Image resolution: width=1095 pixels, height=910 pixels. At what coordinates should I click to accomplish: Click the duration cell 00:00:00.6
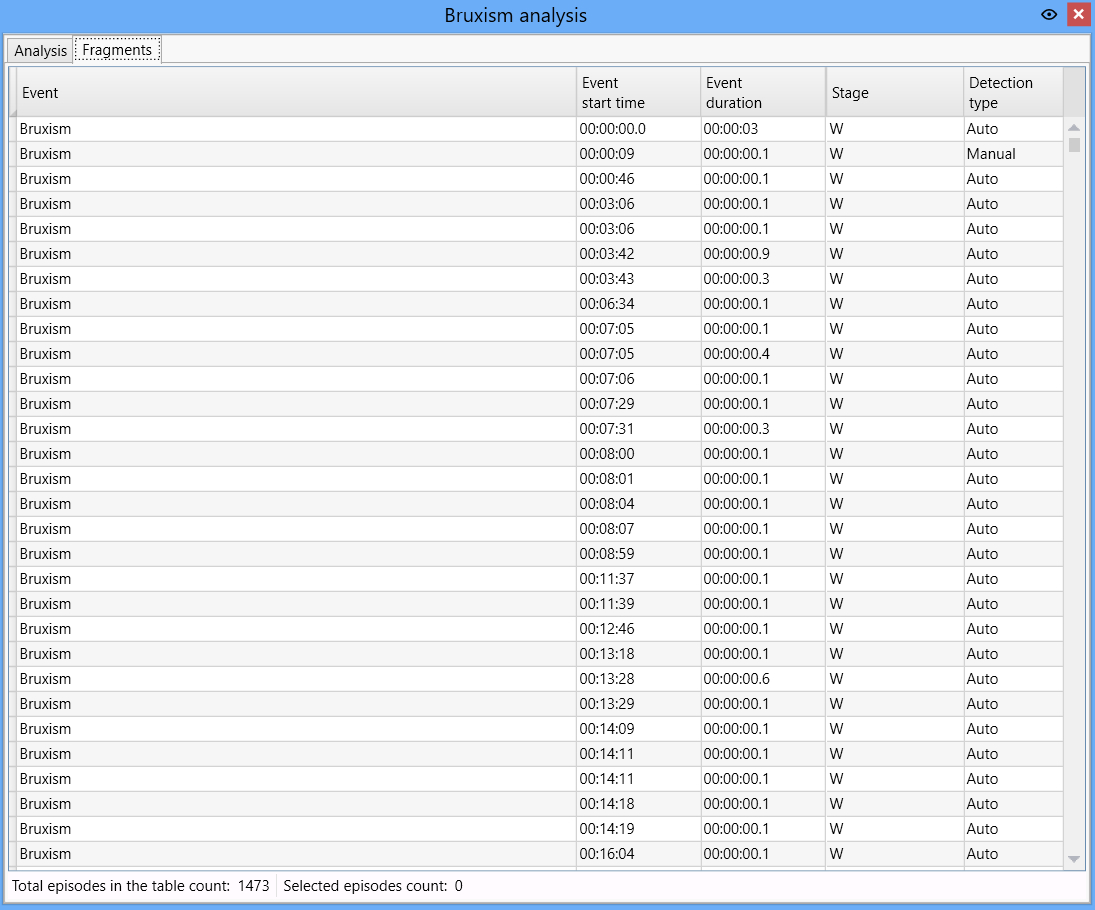(763, 679)
